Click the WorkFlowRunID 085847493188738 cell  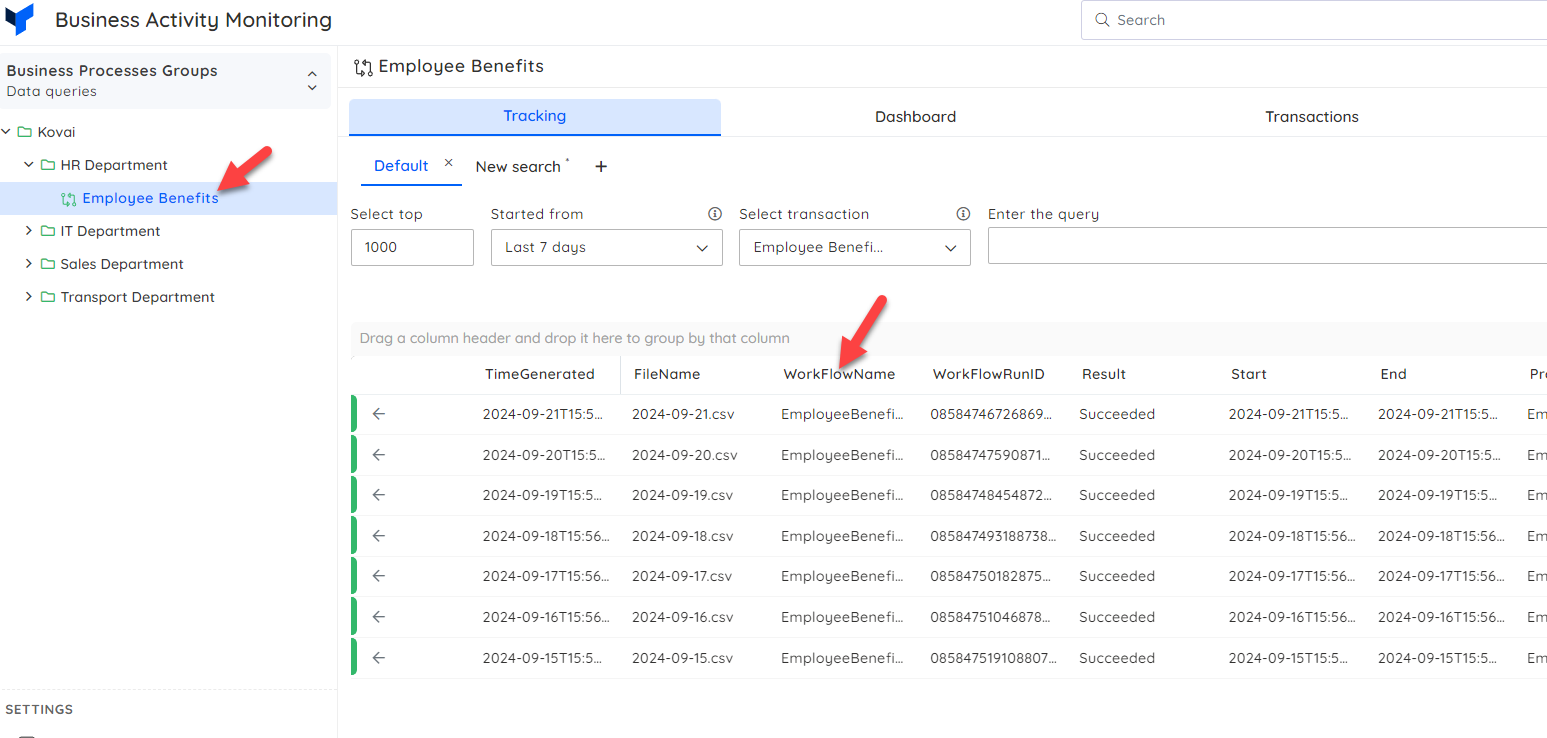tap(993, 536)
